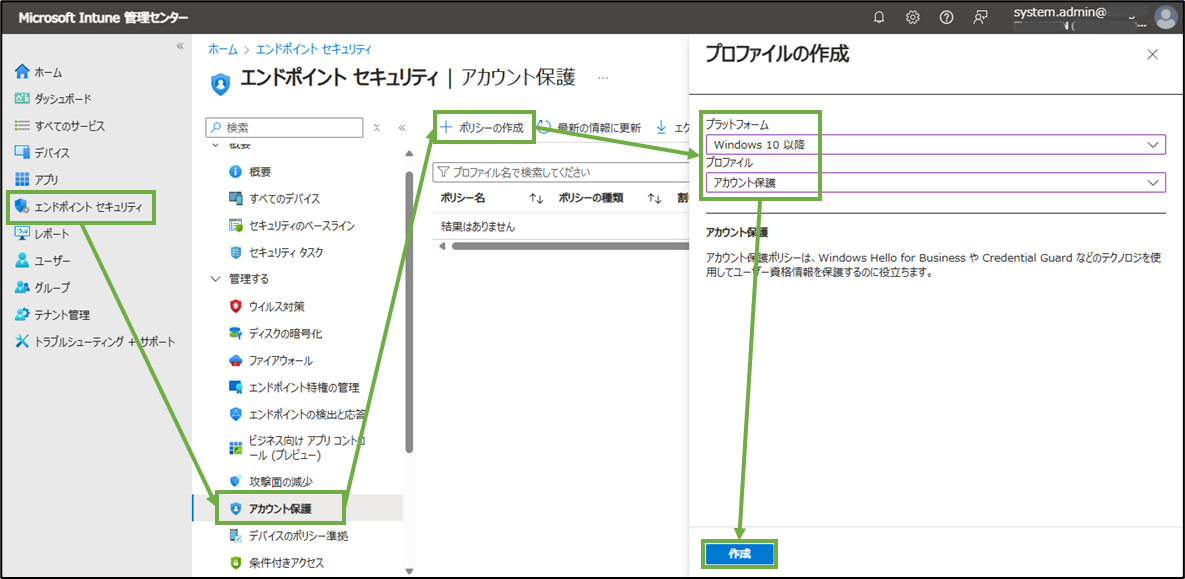
Task: Click エンドポイント セキュリティ breadcrumb link
Action: pyautogui.click(x=314, y=49)
